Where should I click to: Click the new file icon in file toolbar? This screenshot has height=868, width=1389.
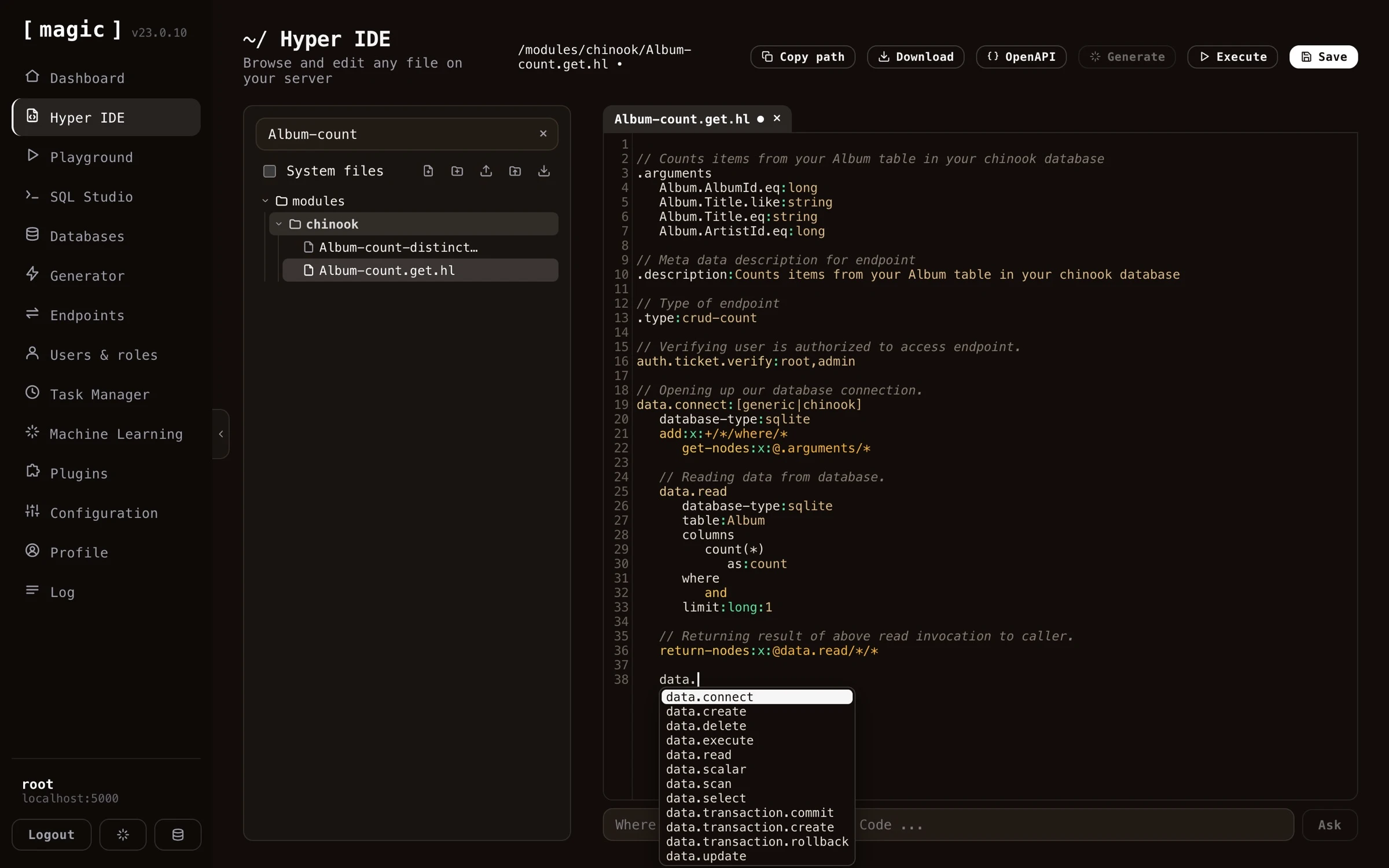click(x=428, y=171)
